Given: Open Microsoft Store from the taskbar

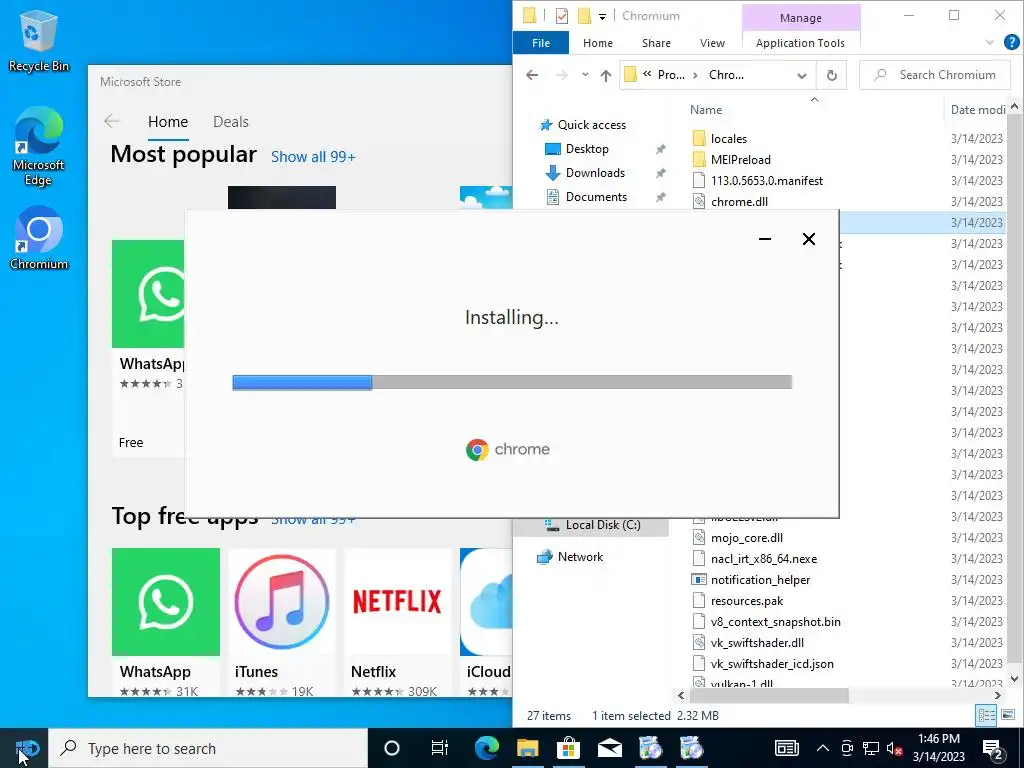Looking at the screenshot, I should 569,748.
